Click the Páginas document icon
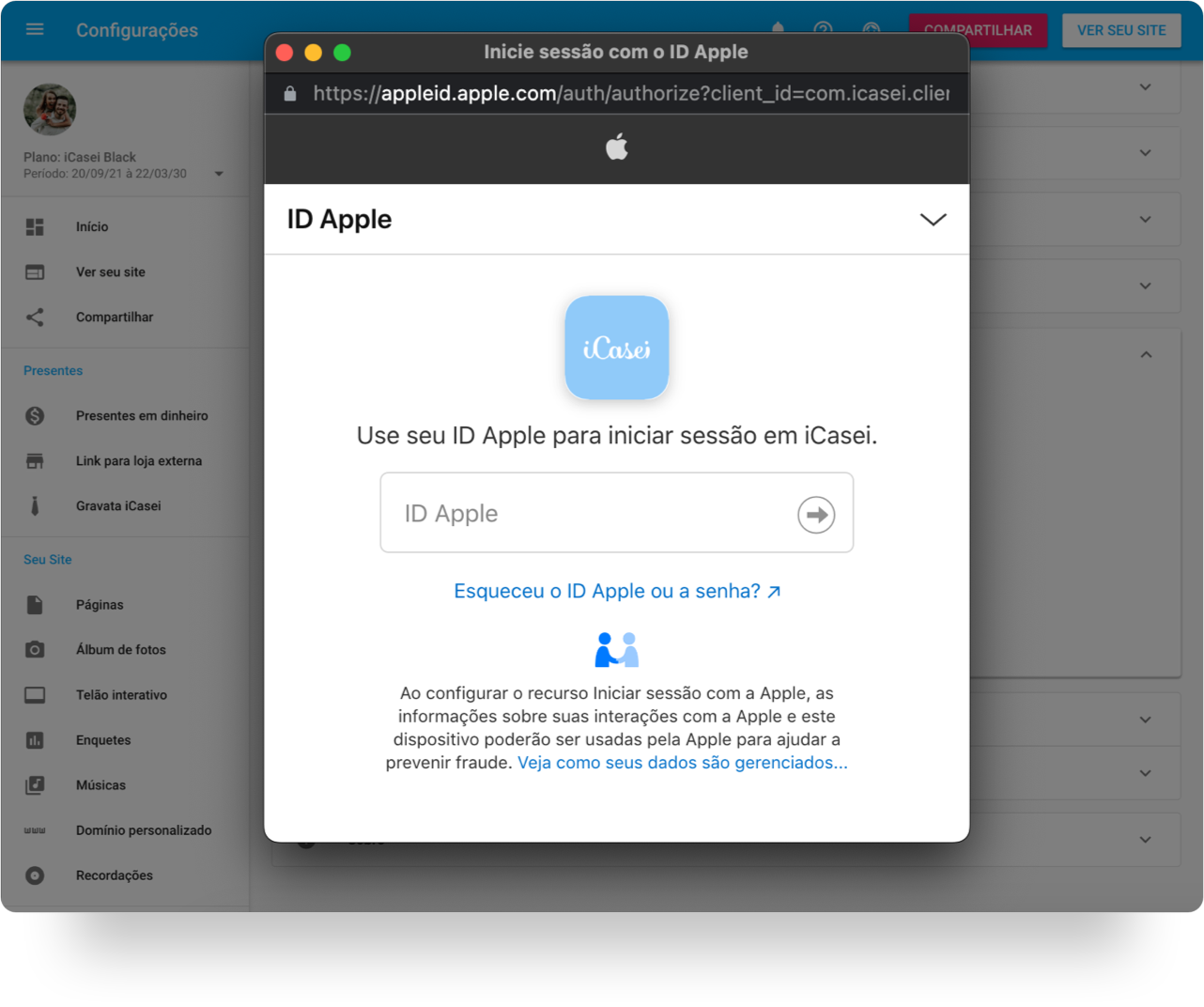 coord(35,605)
